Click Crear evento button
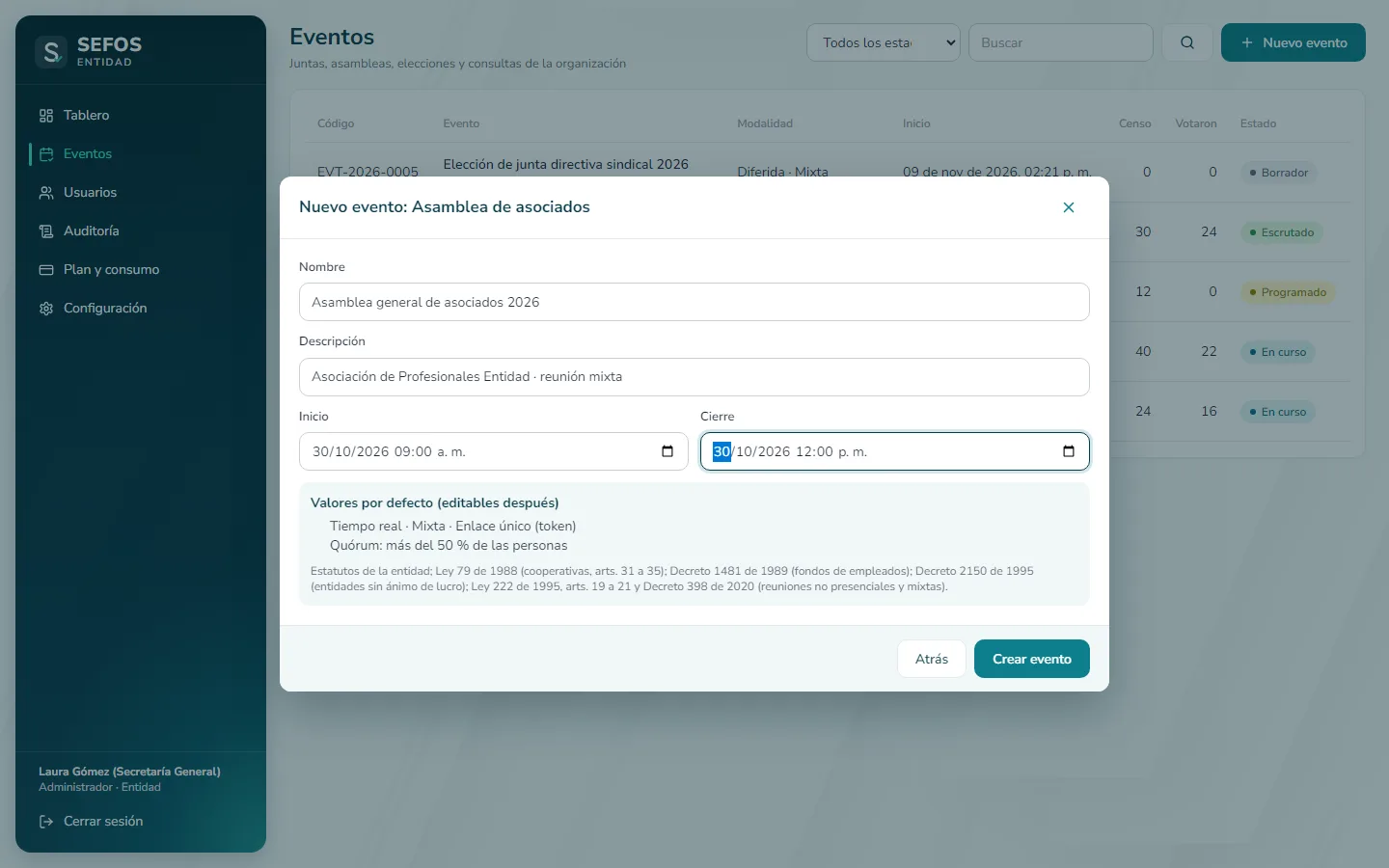Image resolution: width=1389 pixels, height=868 pixels. click(x=1032, y=659)
